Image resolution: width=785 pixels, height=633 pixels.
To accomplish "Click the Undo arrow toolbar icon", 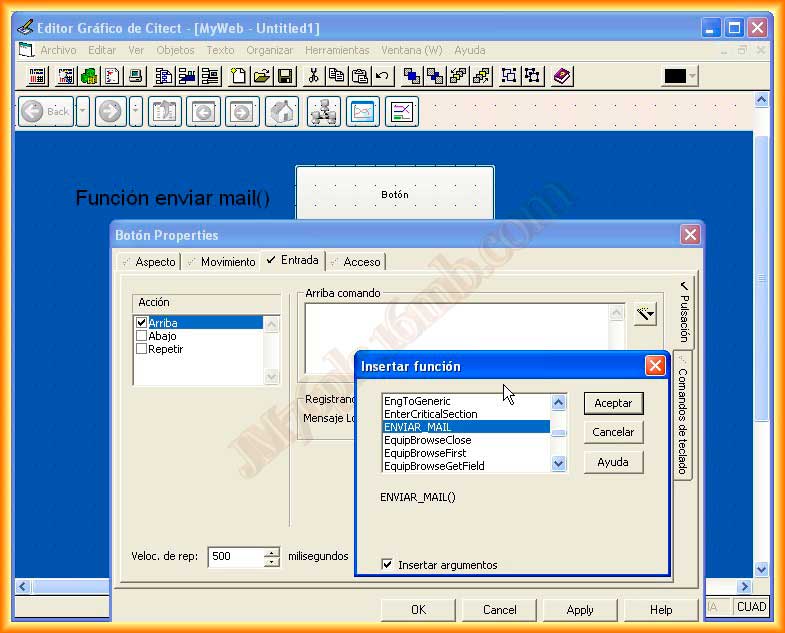I will [x=382, y=76].
